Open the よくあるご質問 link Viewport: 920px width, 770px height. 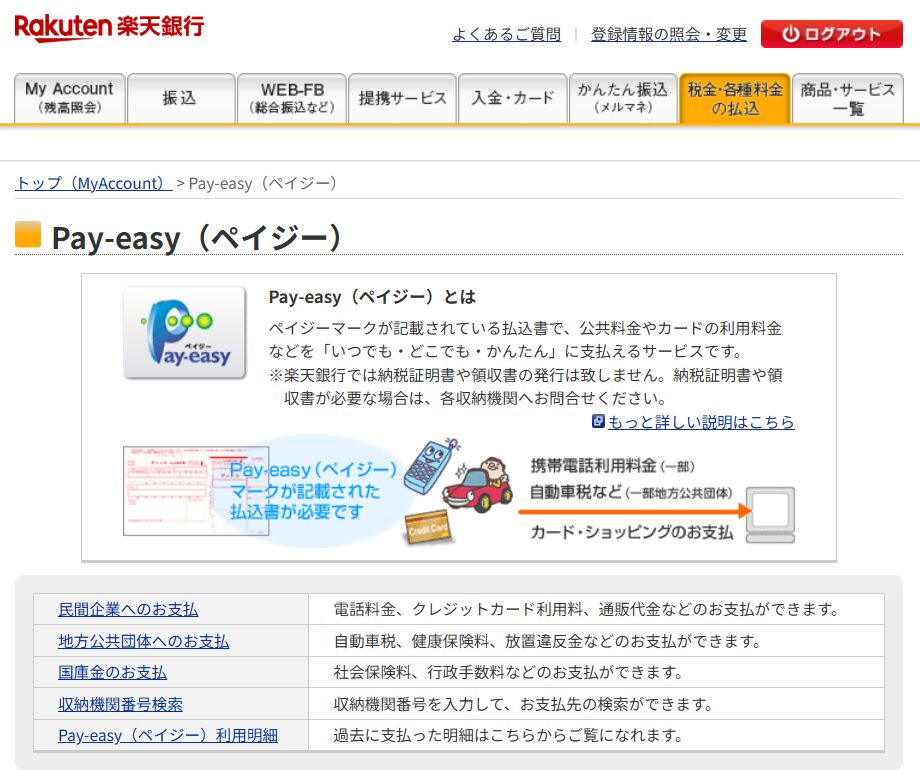[506, 35]
